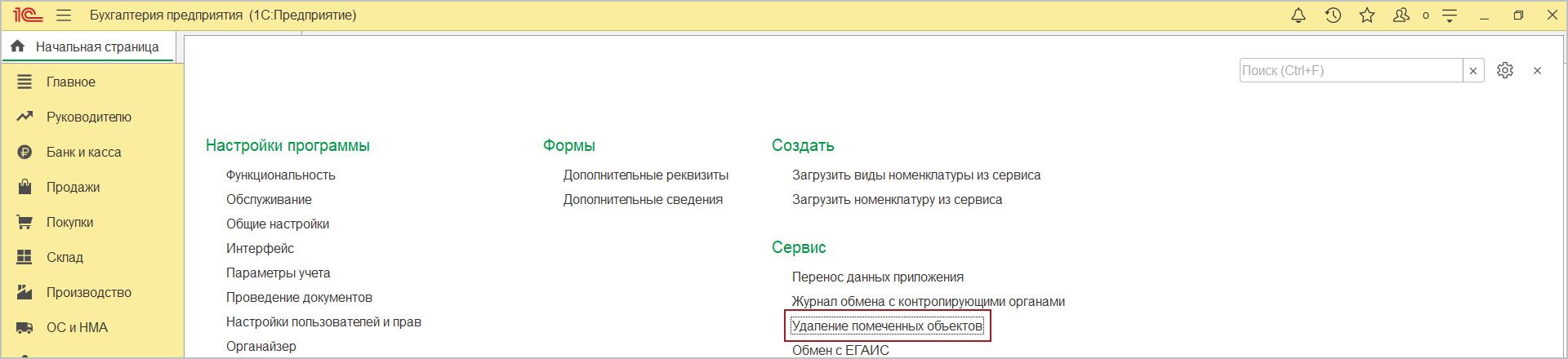The height and width of the screenshot is (359, 1568).
Task: Click the Функциональность link
Action: [280, 175]
